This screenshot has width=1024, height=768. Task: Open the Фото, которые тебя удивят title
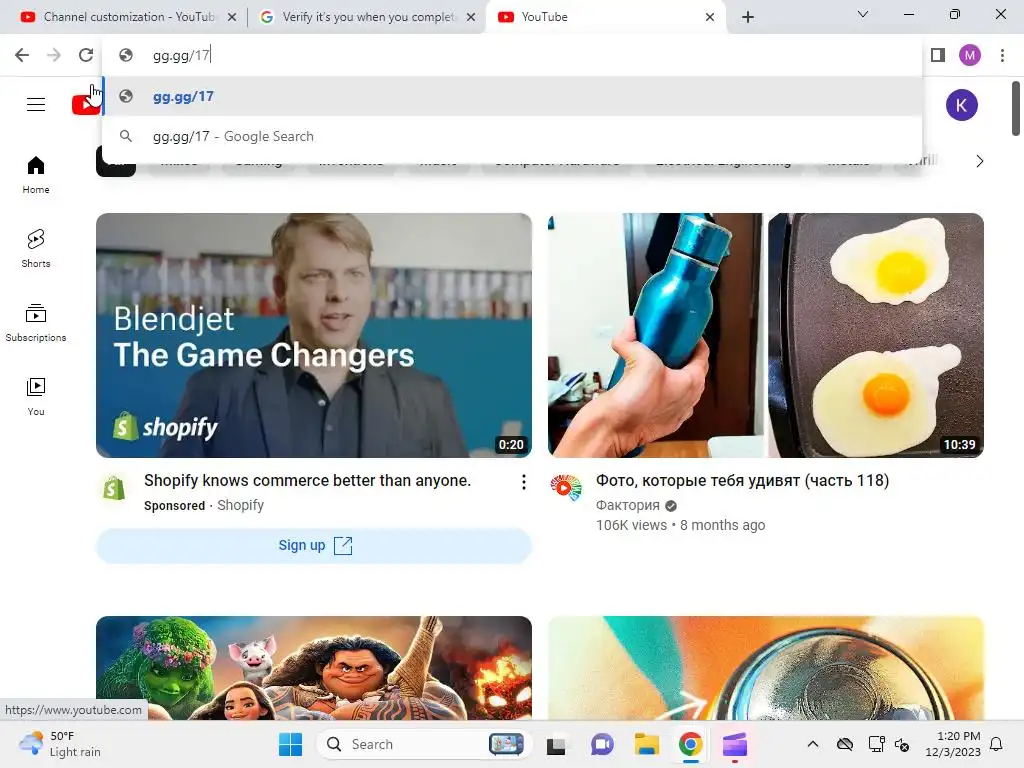743,481
